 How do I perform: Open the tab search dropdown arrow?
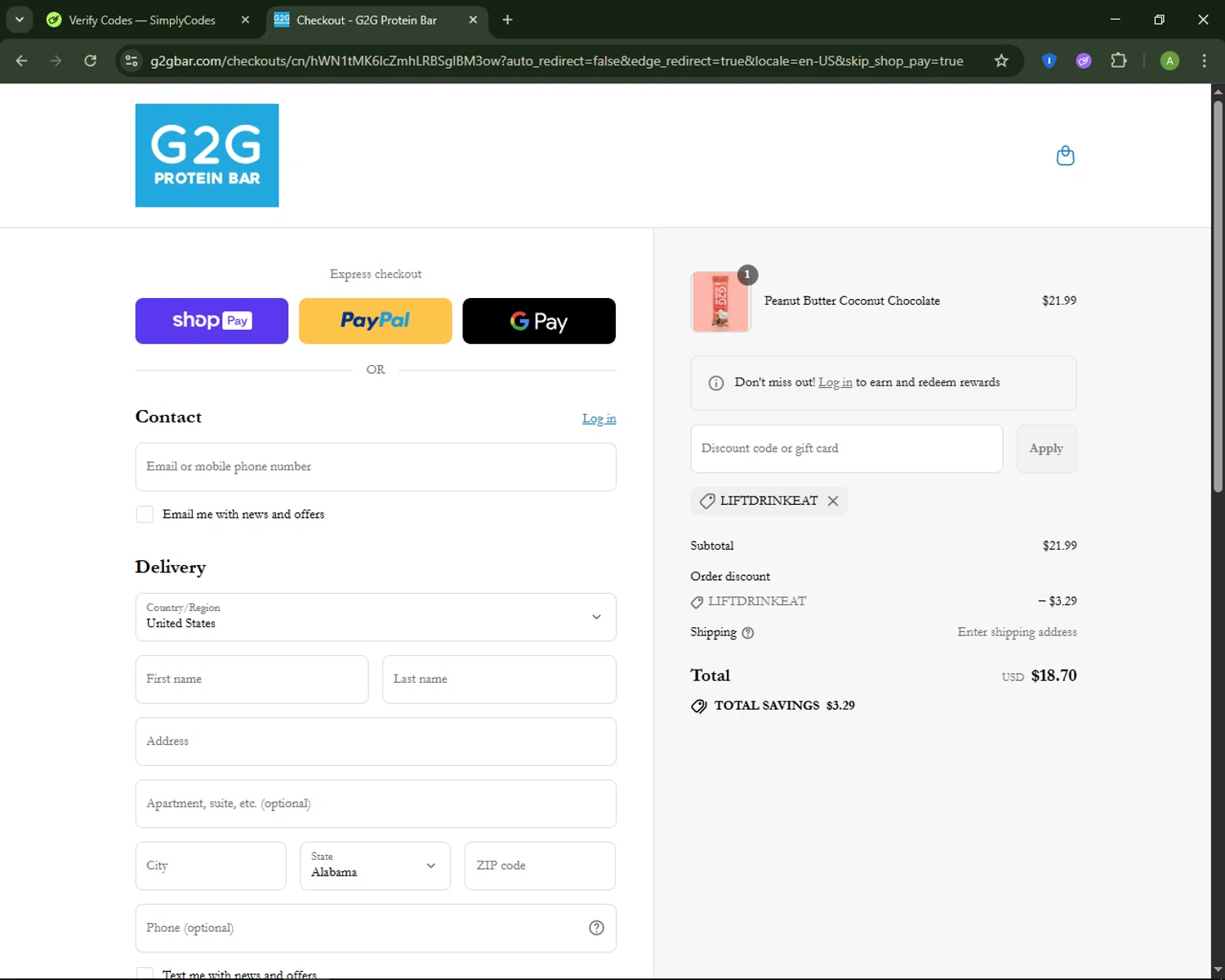(19, 20)
